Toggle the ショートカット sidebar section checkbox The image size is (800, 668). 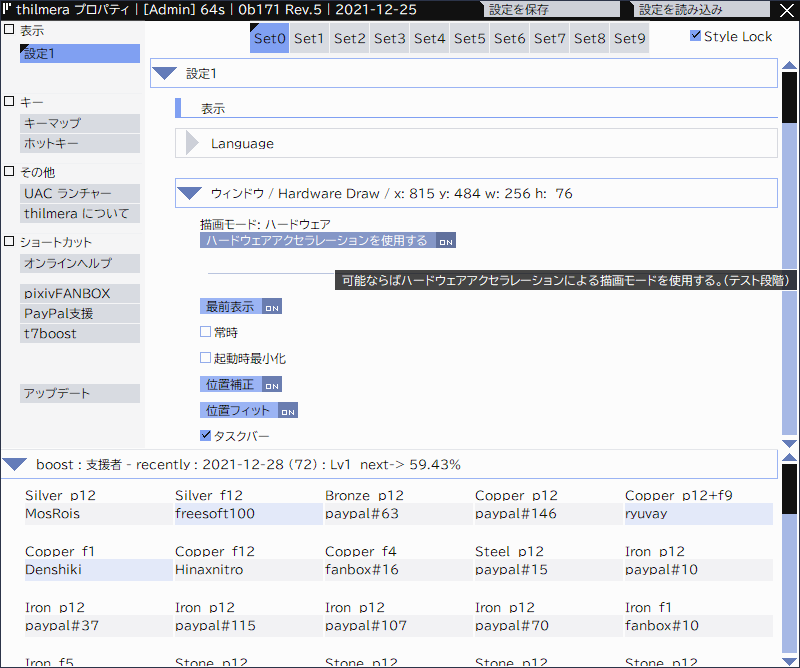[x=9, y=241]
